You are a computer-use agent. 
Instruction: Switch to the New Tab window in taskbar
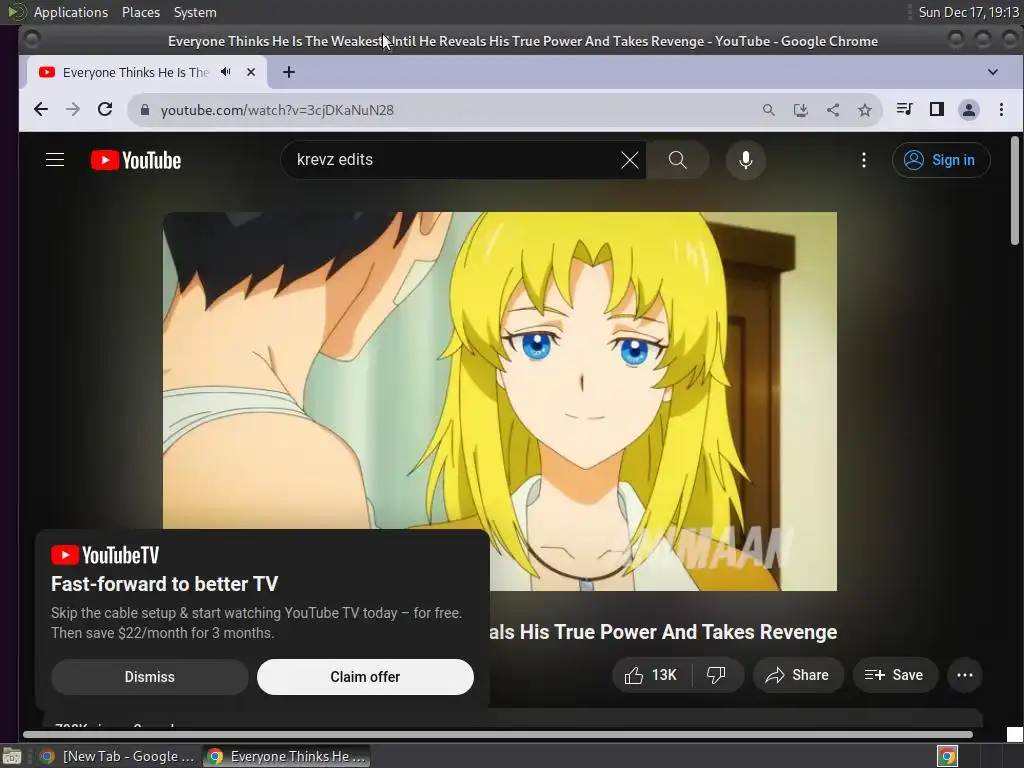(116, 756)
